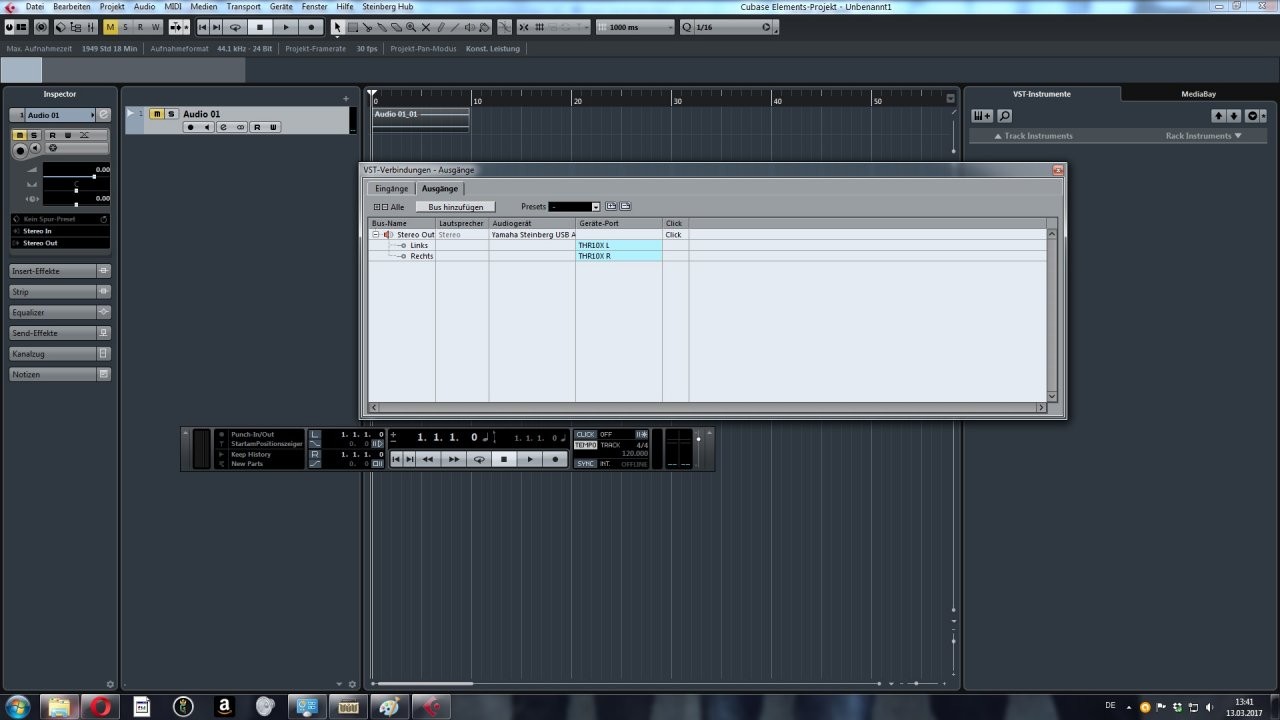This screenshot has width=1280, height=720.
Task: Select Stereo In input routing in Inspector
Action: pos(60,231)
